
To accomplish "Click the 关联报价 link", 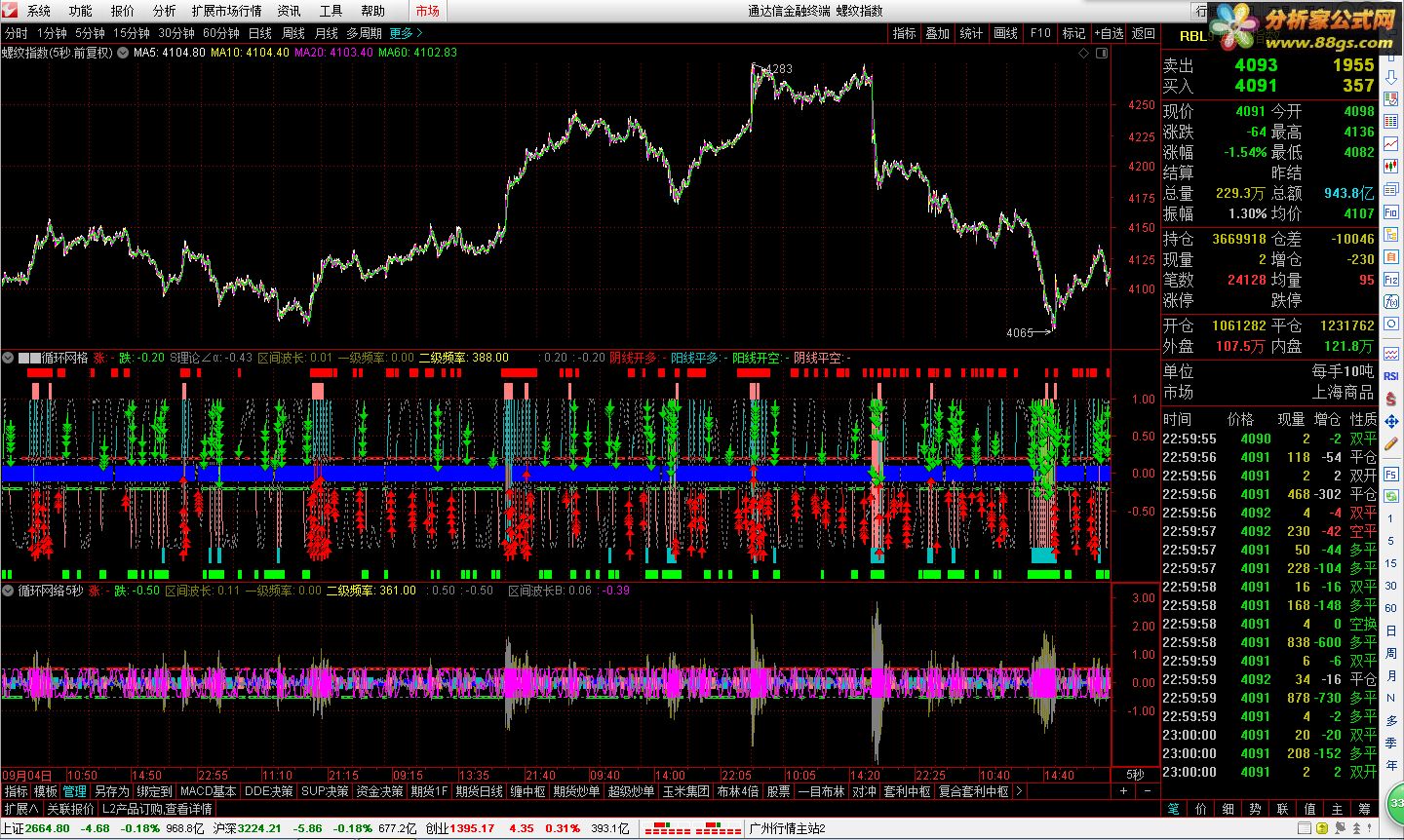I will (x=71, y=809).
